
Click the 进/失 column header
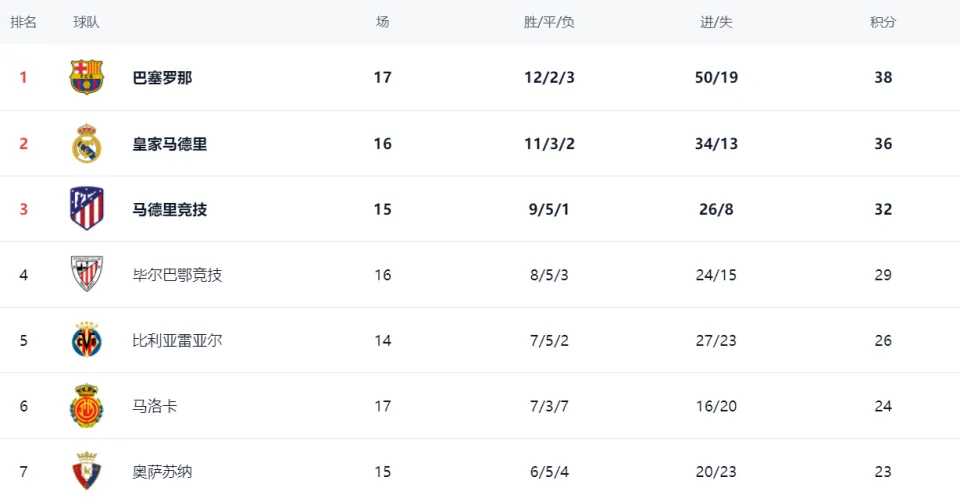(716, 22)
